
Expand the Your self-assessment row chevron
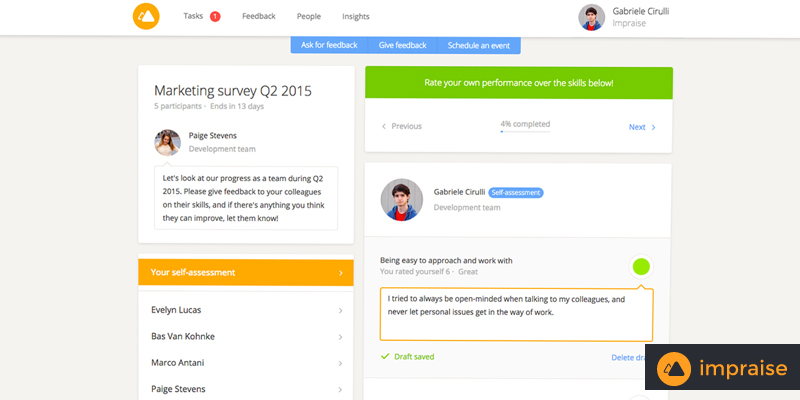click(340, 272)
